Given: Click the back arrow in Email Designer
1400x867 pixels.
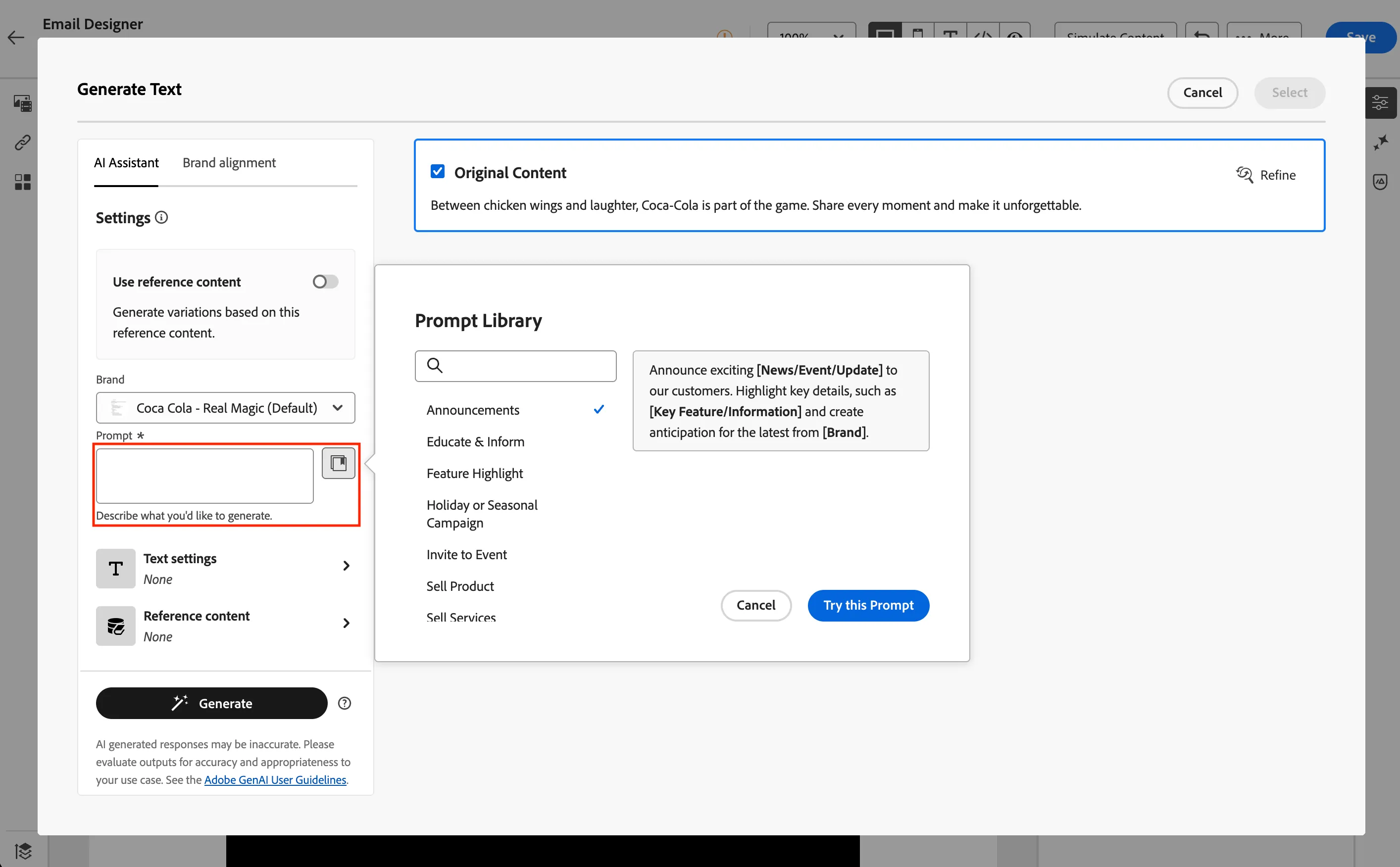Looking at the screenshot, I should pos(16,38).
